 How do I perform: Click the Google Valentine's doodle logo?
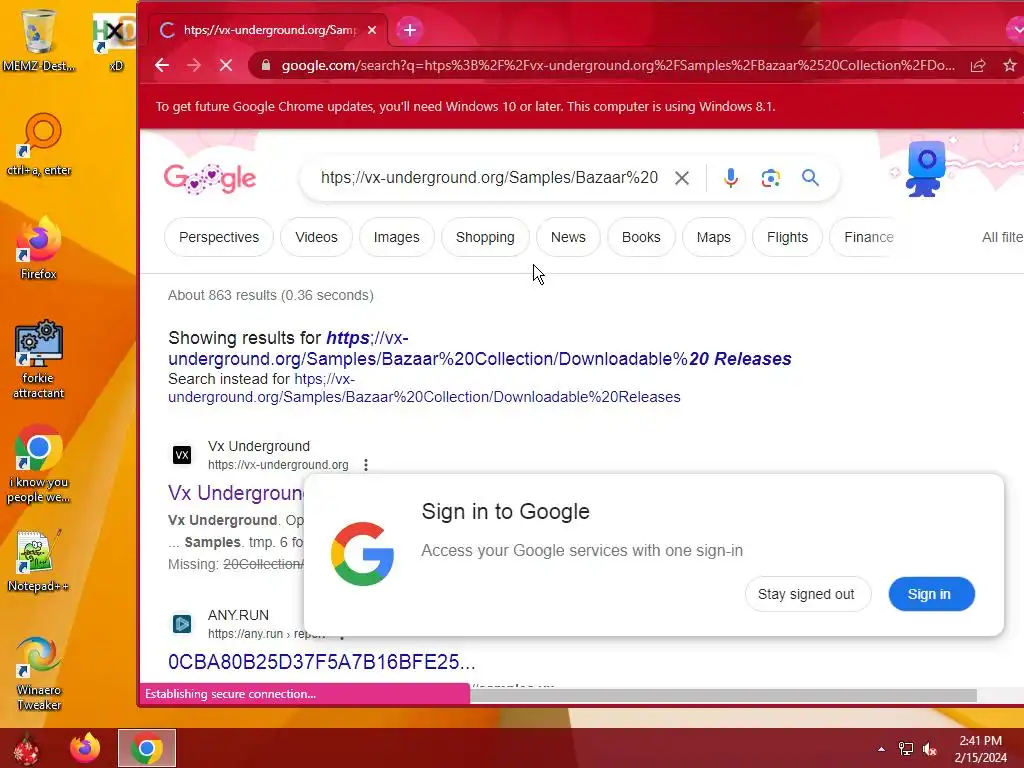click(x=210, y=178)
